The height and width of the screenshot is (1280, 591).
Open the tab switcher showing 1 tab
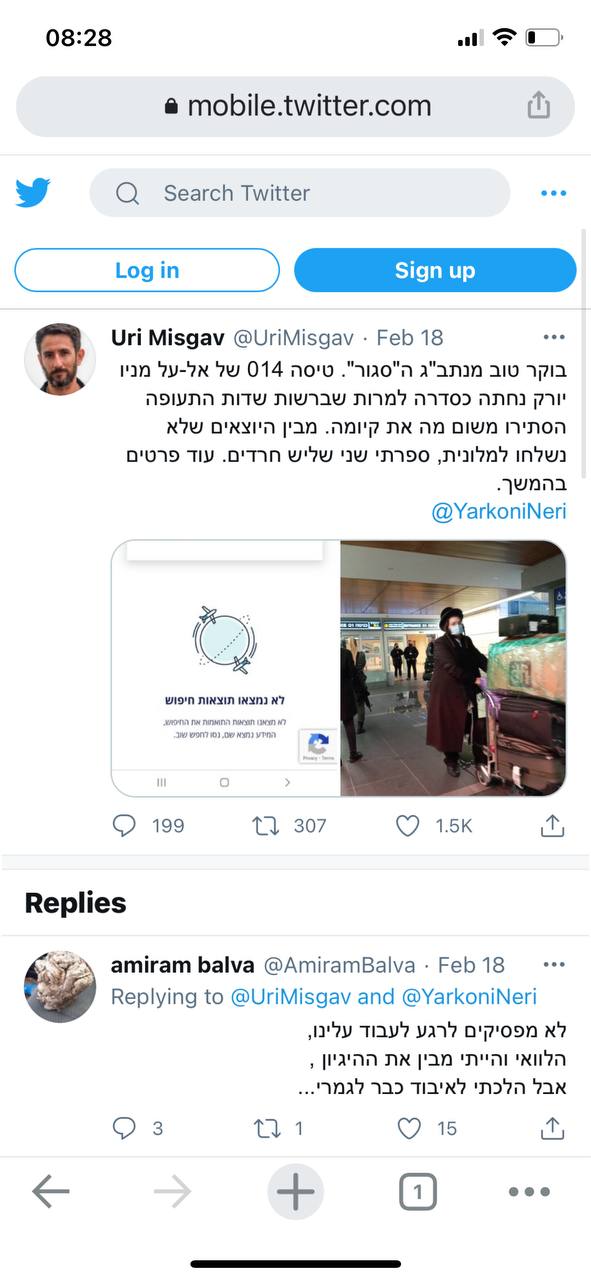click(x=418, y=1192)
